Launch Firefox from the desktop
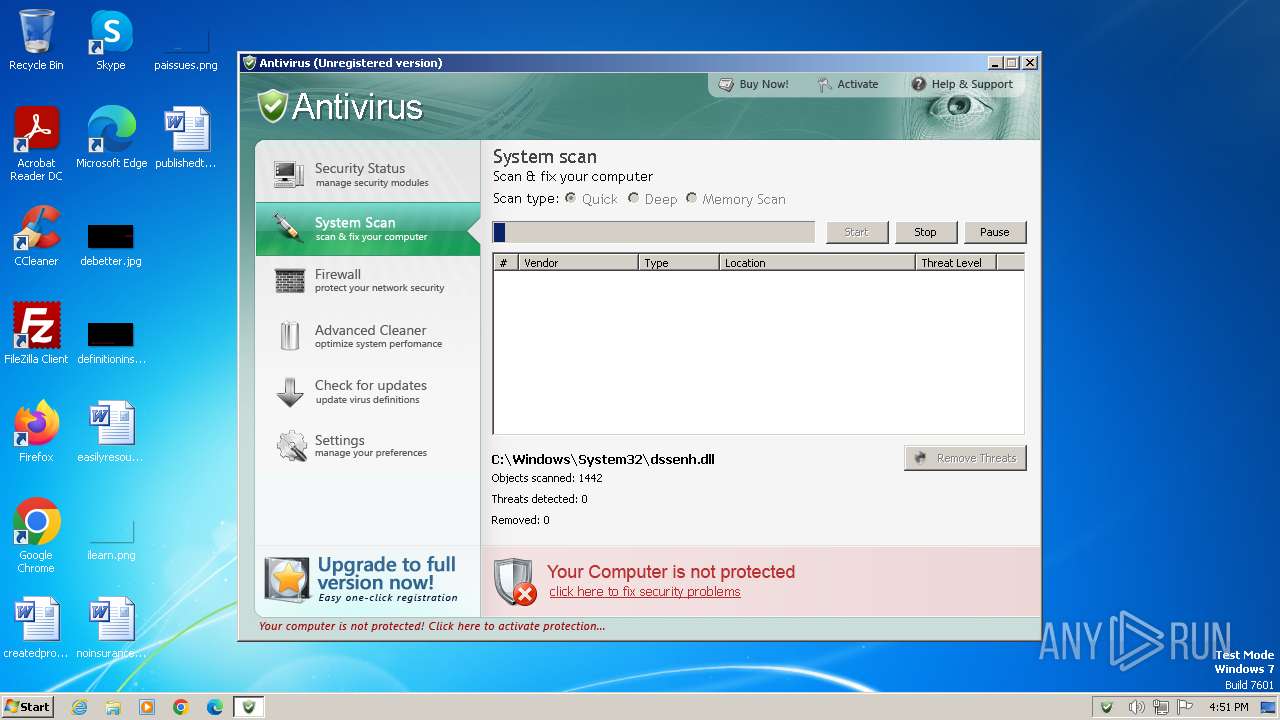The height and width of the screenshot is (720, 1280). click(x=36, y=432)
